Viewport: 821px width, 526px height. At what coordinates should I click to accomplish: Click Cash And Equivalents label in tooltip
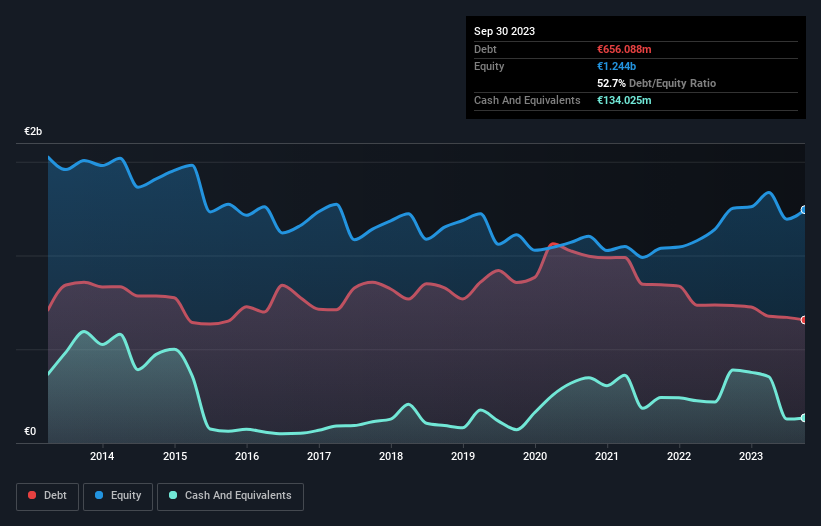pos(527,100)
